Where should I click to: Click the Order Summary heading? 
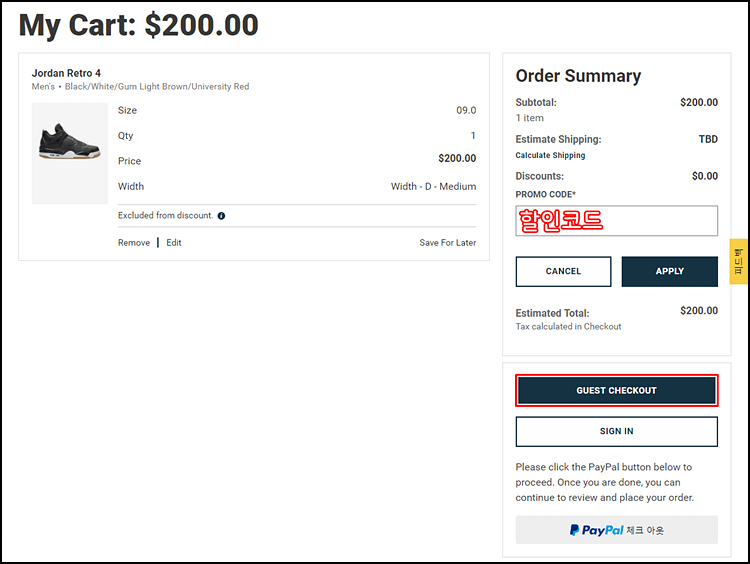coord(578,76)
